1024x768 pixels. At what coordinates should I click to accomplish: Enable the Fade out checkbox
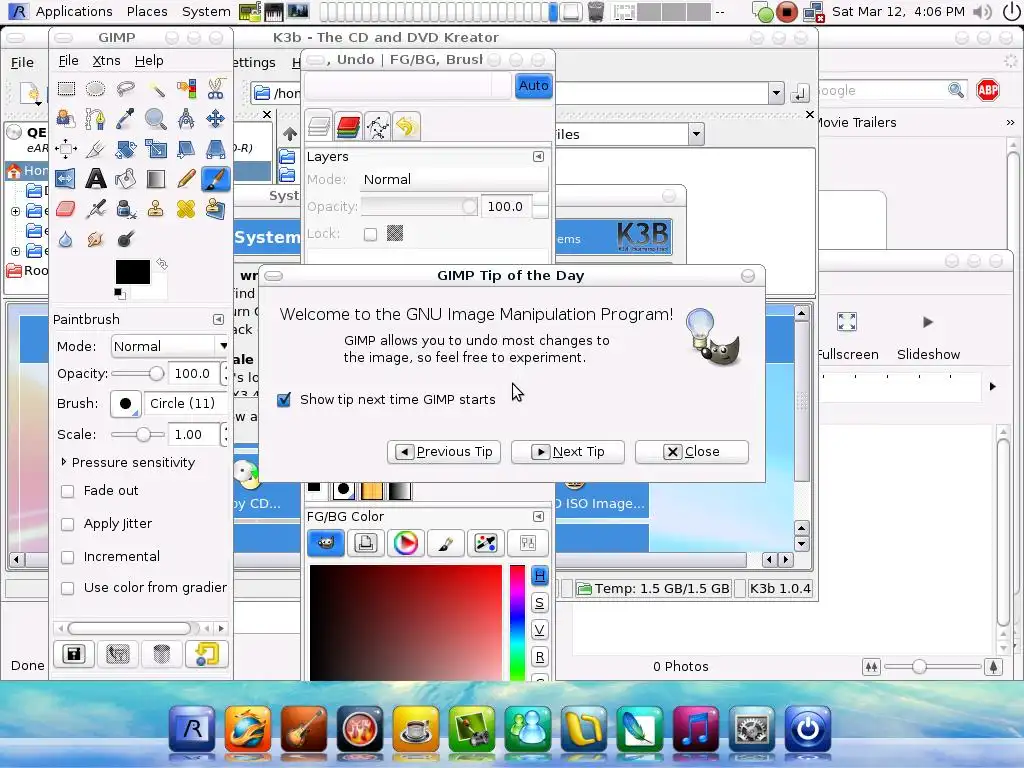coord(67,491)
